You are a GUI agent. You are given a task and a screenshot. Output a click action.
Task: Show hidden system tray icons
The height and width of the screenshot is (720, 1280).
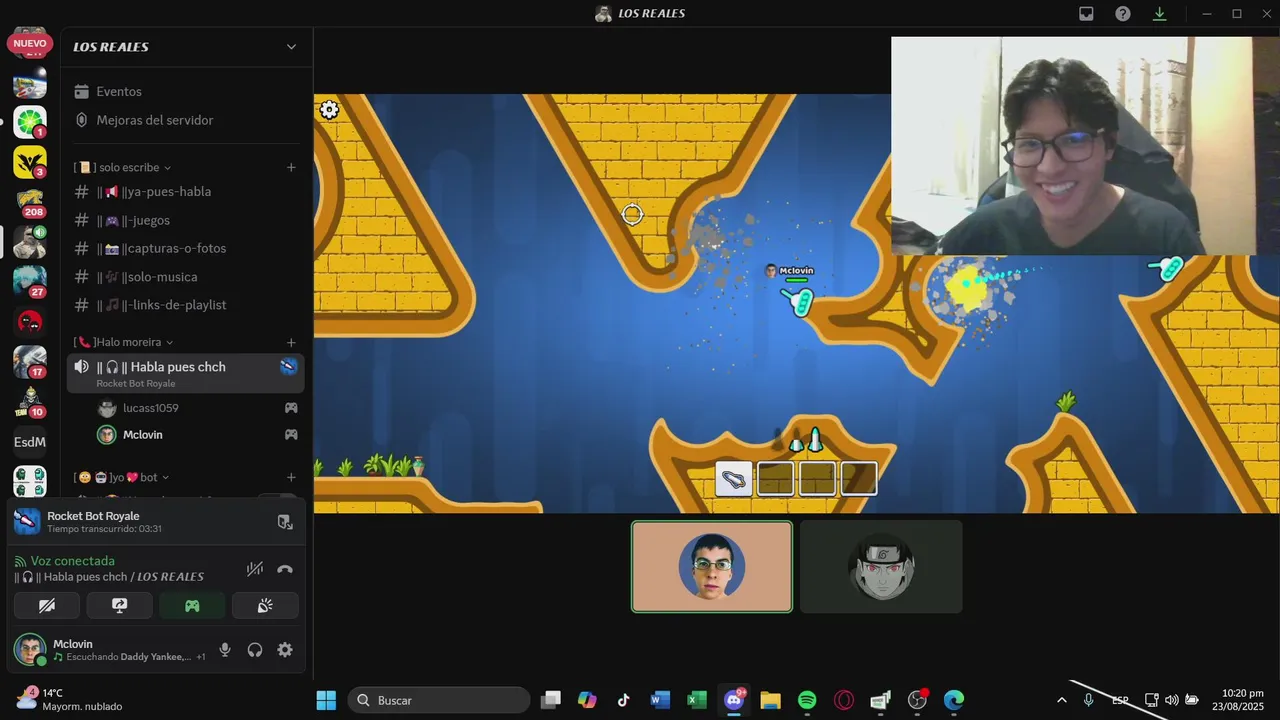[1061, 700]
